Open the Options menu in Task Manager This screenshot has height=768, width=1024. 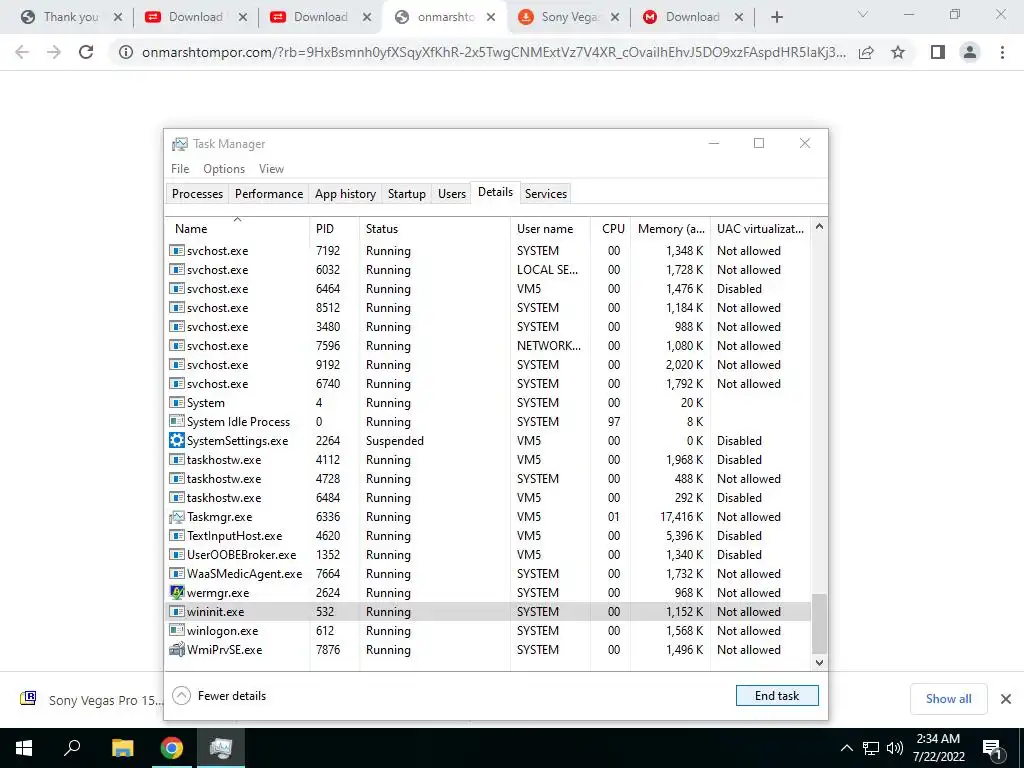point(224,168)
